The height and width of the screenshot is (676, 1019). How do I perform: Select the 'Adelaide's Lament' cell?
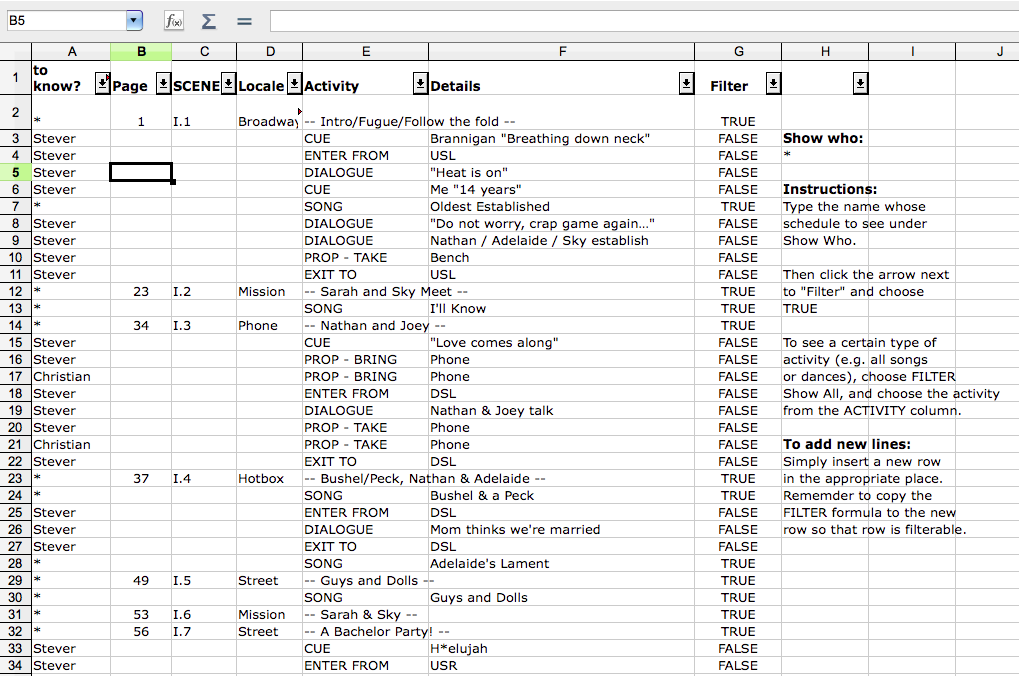pos(561,564)
